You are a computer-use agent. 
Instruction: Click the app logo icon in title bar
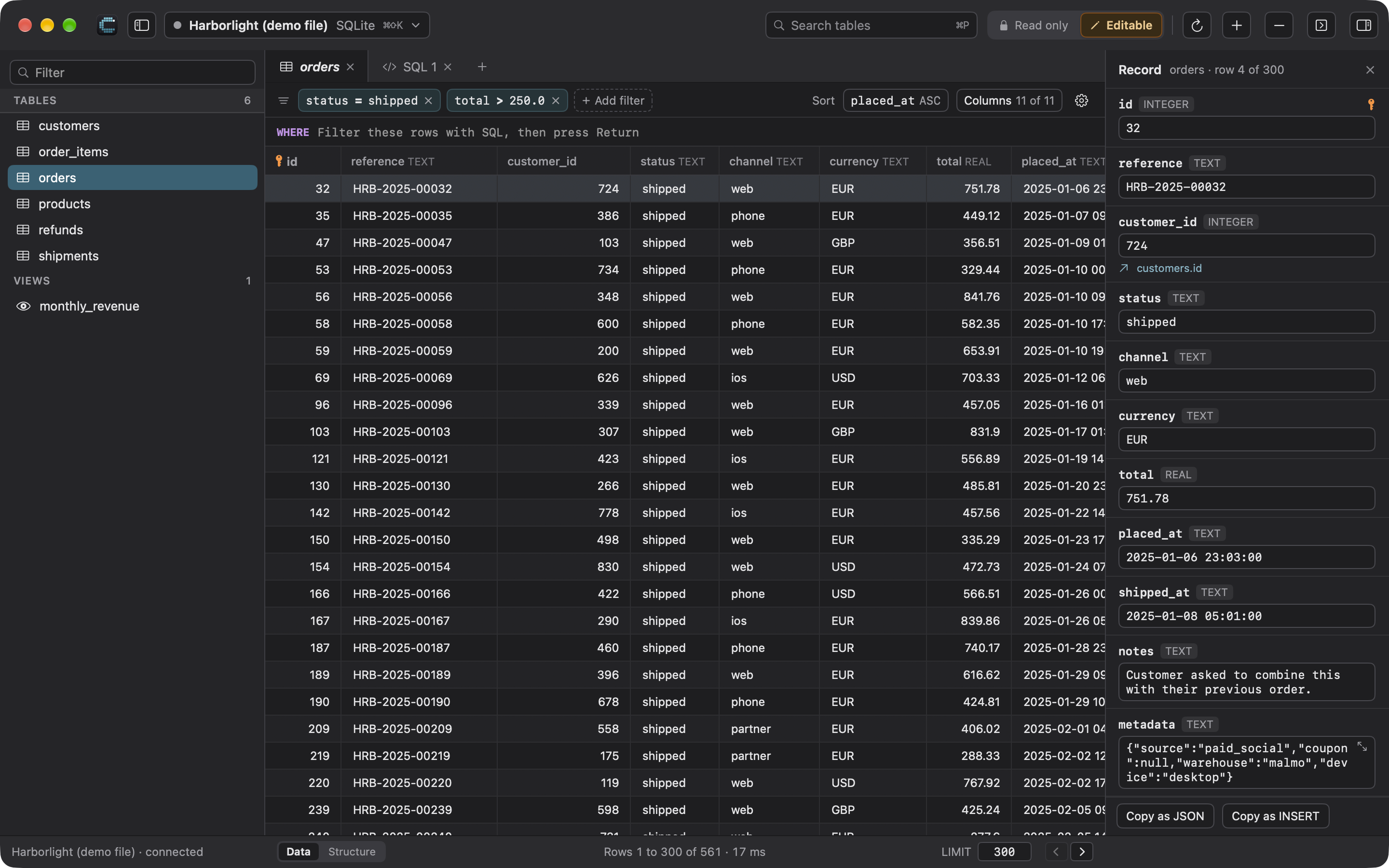[108, 25]
